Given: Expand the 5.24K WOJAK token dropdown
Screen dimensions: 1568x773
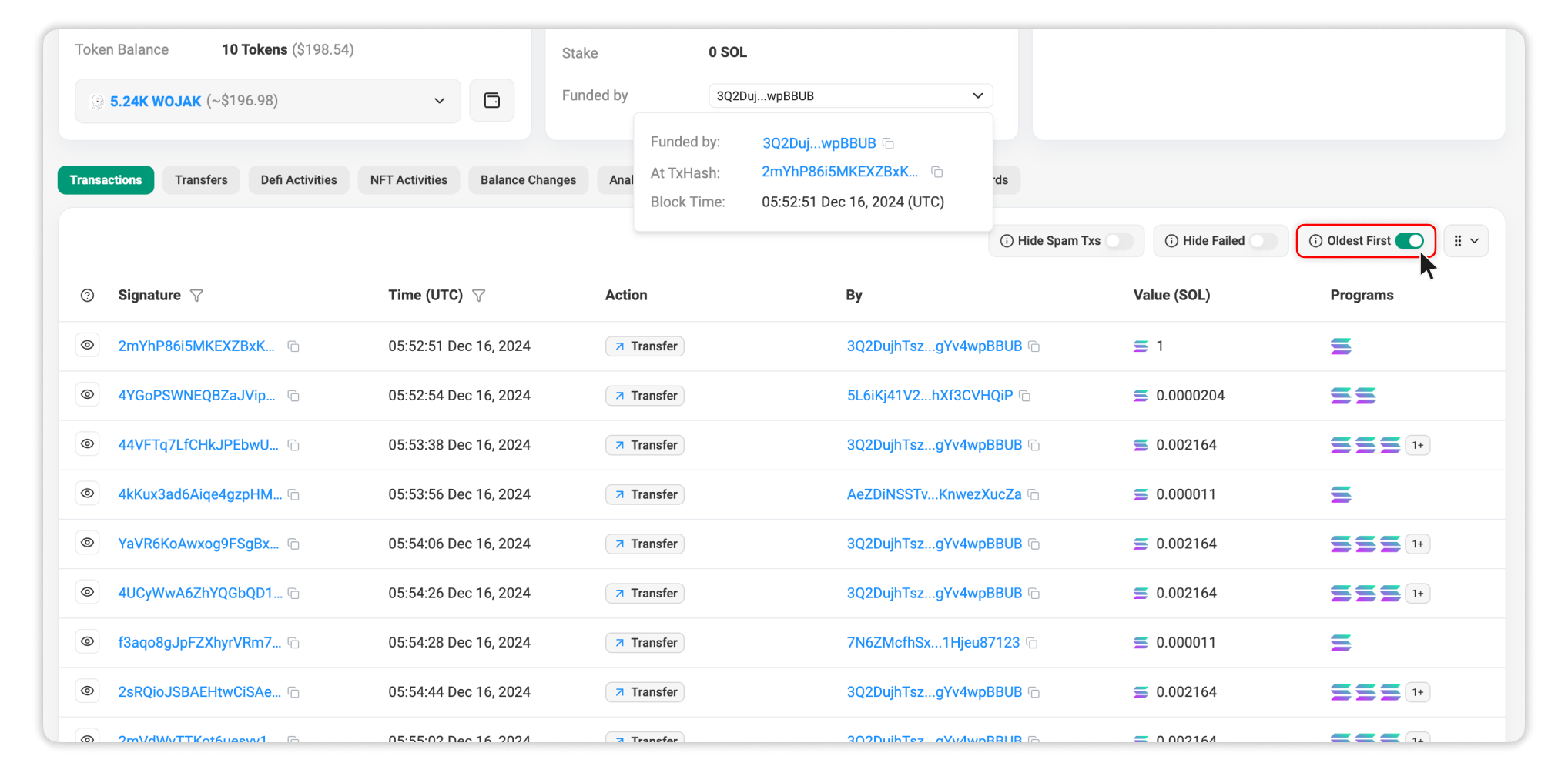Looking at the screenshot, I should point(439,100).
